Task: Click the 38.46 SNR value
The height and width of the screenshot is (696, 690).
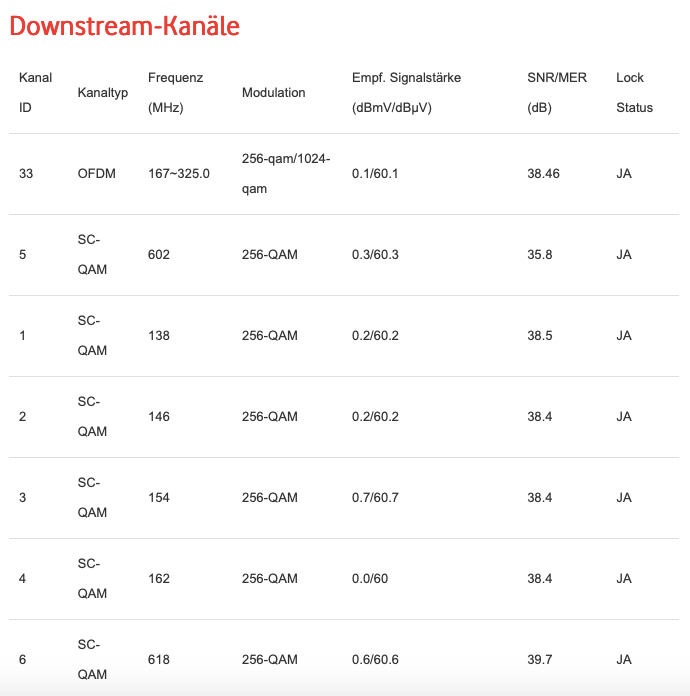Action: [x=543, y=174]
